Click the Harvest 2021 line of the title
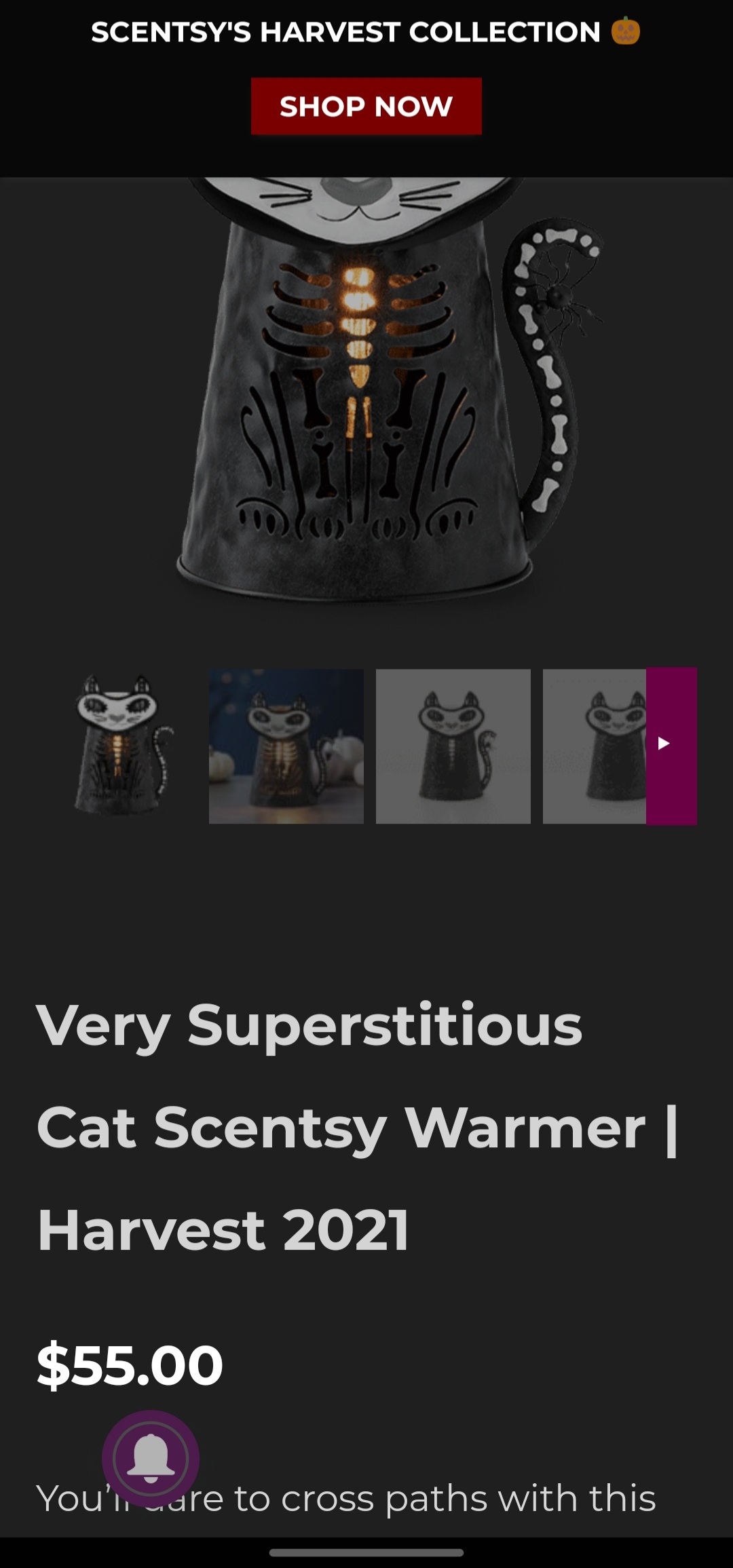 (x=223, y=1230)
